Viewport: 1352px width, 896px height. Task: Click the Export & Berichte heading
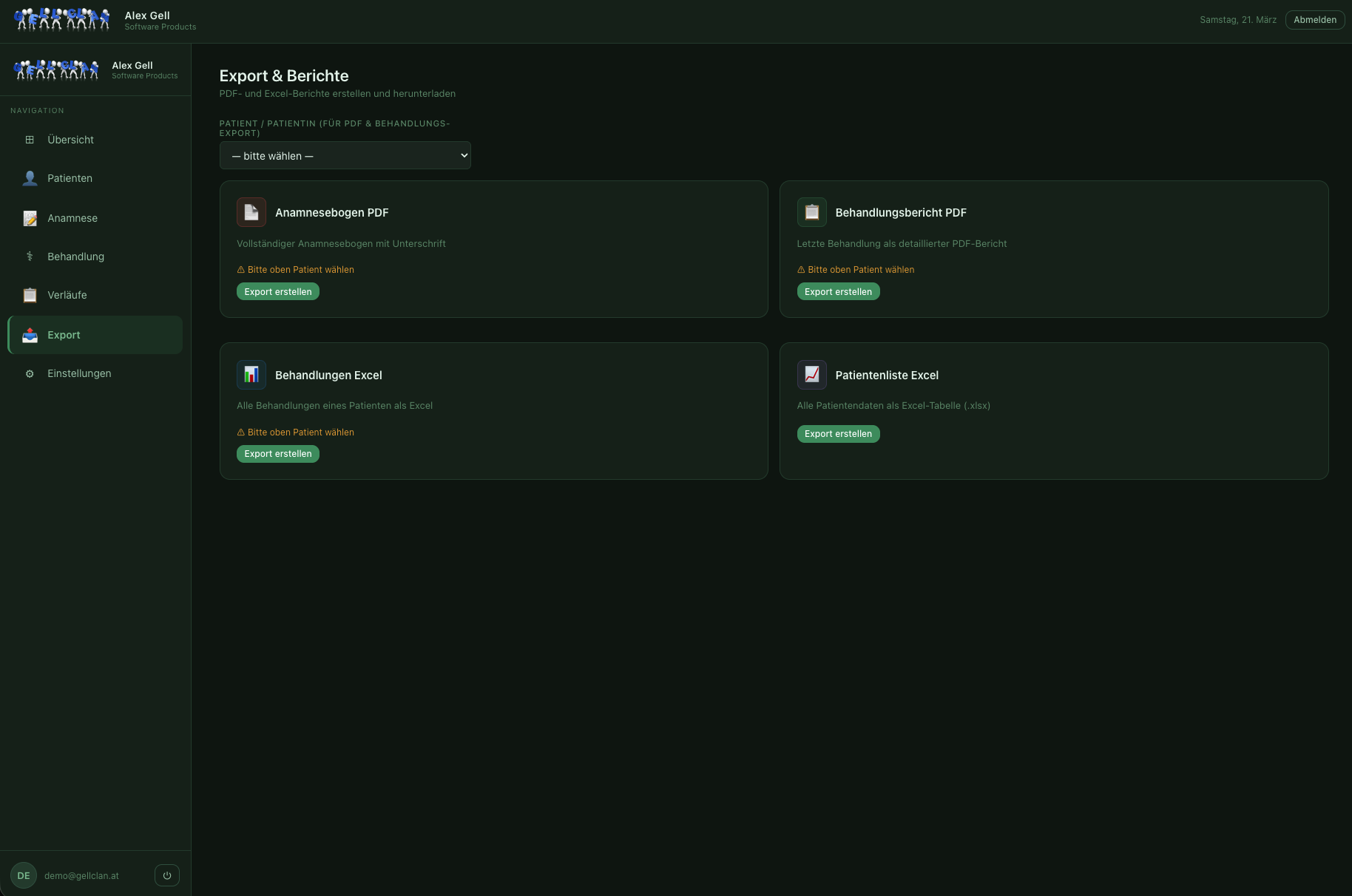coord(284,75)
